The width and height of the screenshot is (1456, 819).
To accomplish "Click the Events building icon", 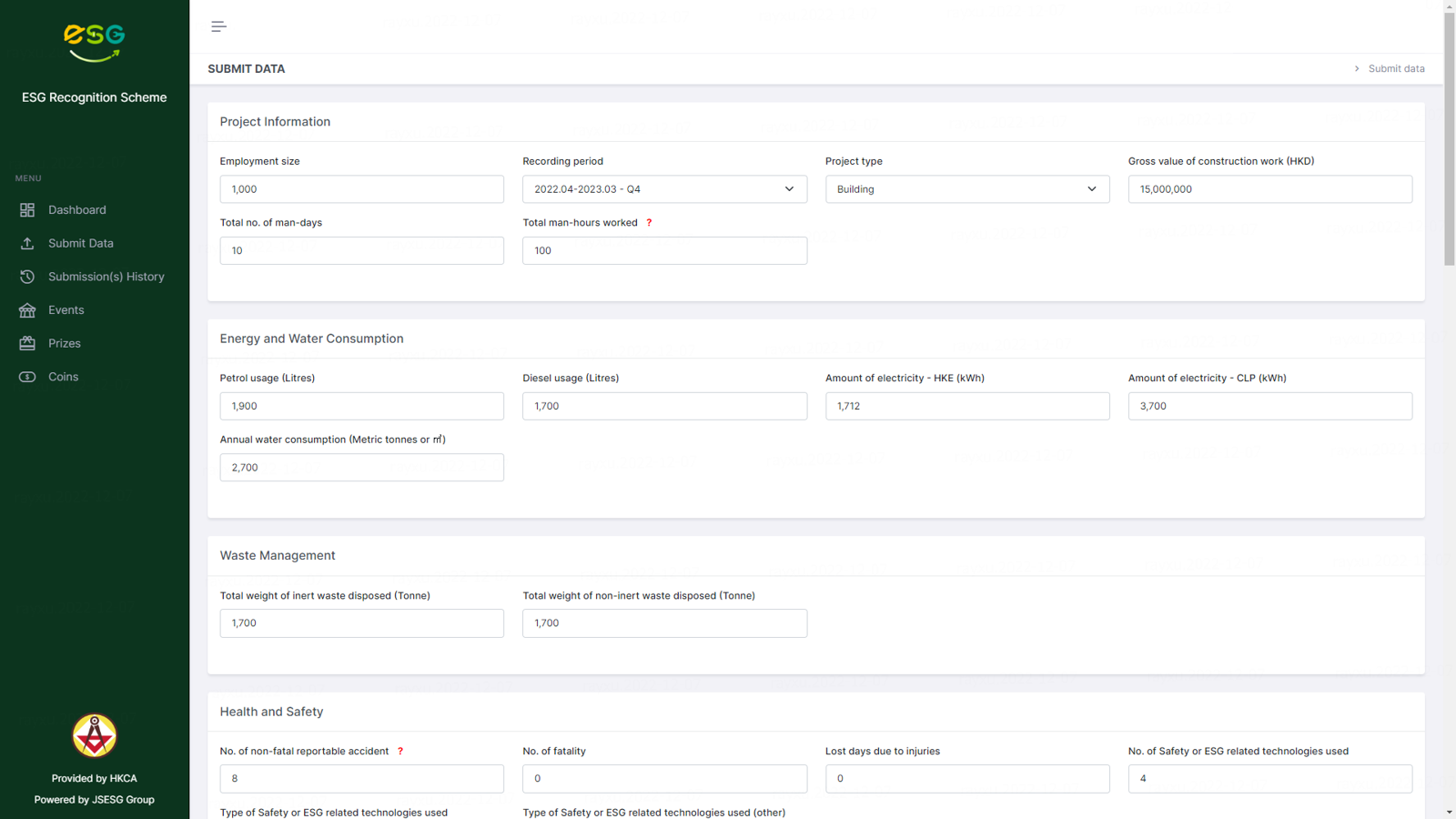I will pos(27,310).
